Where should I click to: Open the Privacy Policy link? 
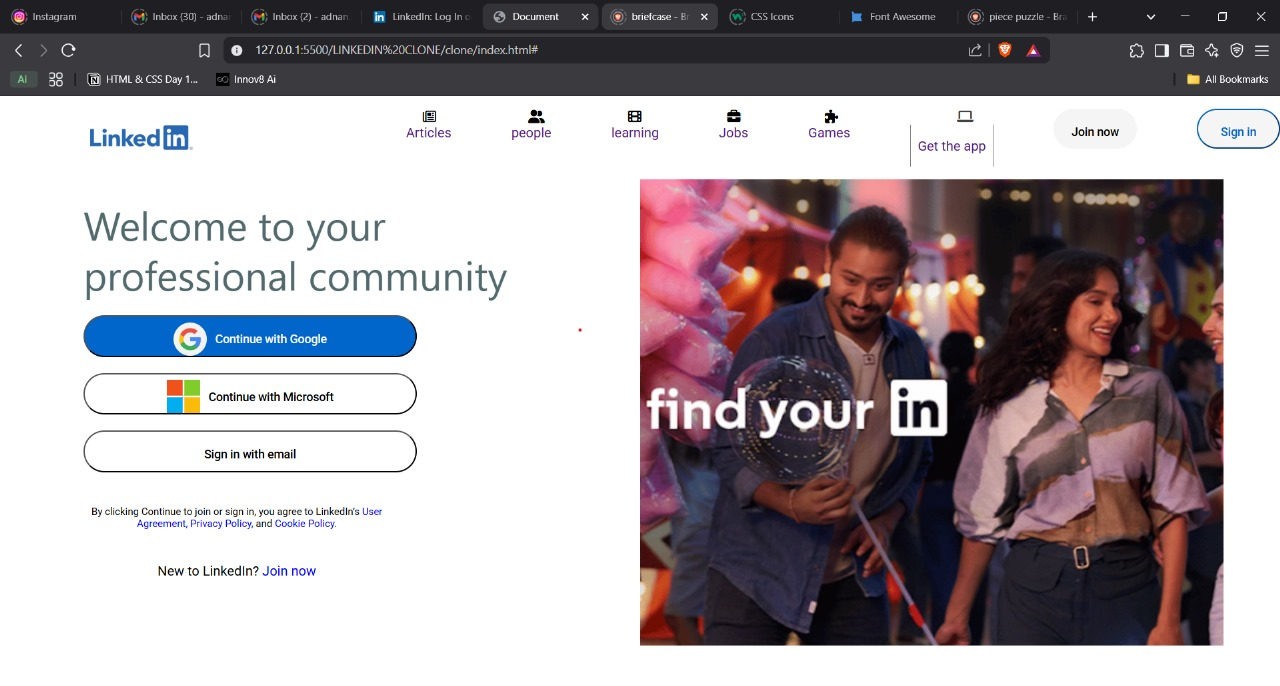click(221, 524)
